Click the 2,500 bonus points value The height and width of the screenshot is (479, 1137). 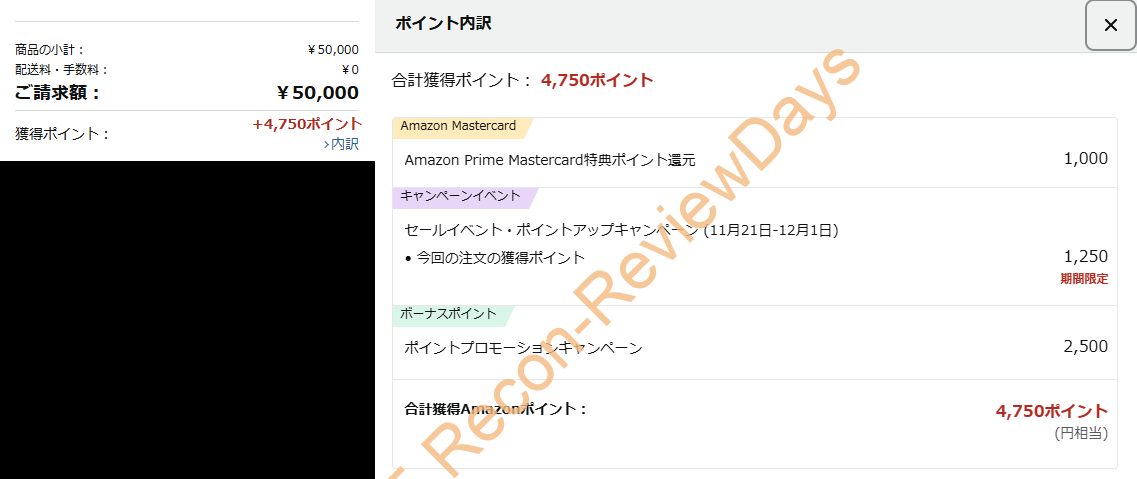[x=1086, y=347]
